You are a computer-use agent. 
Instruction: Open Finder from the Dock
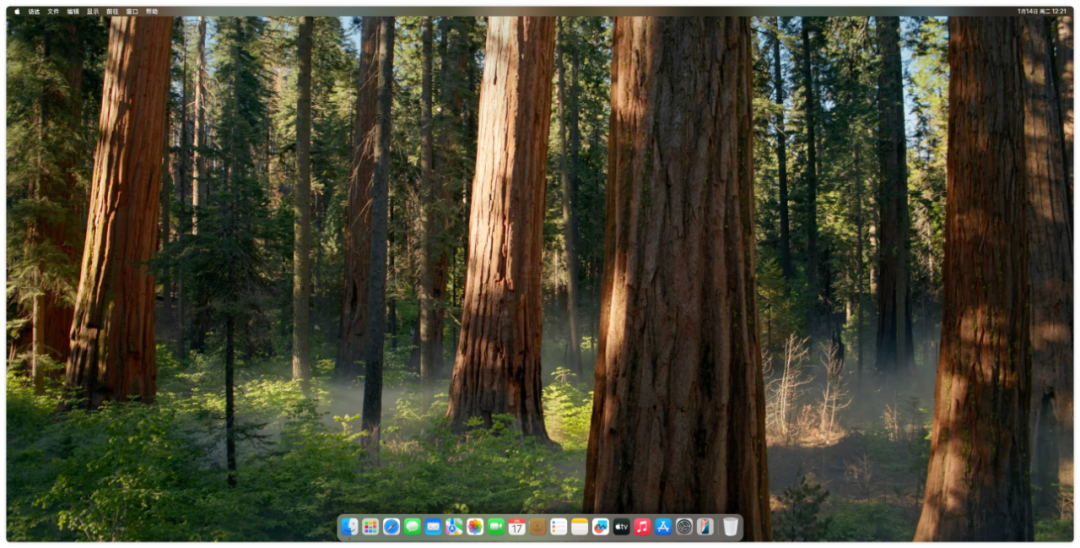tap(349, 526)
